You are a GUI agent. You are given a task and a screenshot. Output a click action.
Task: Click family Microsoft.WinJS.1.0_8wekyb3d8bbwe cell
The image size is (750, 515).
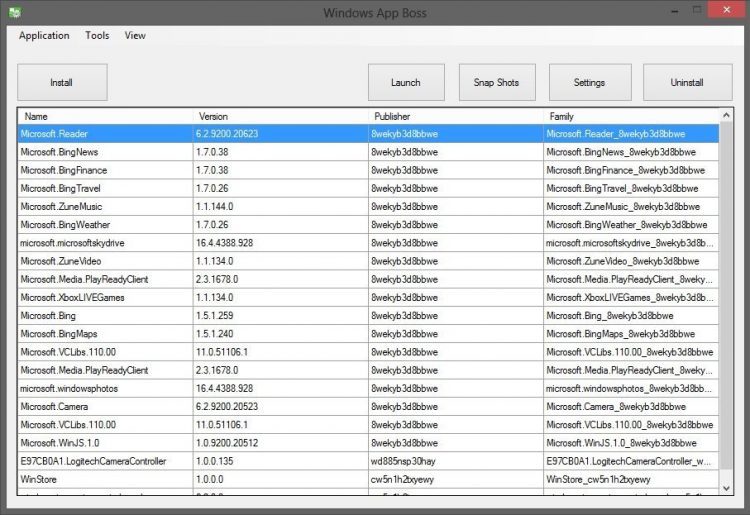[631, 443]
